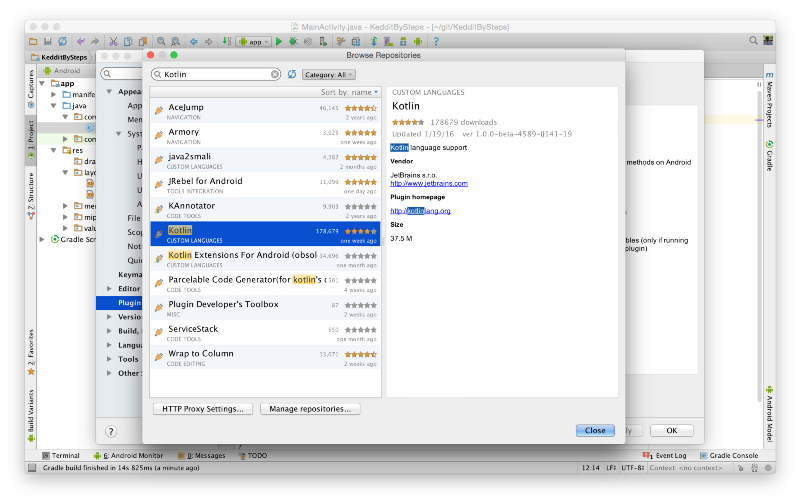Click the green Run button
Viewport: 800px width, 502px height.
coord(279,41)
